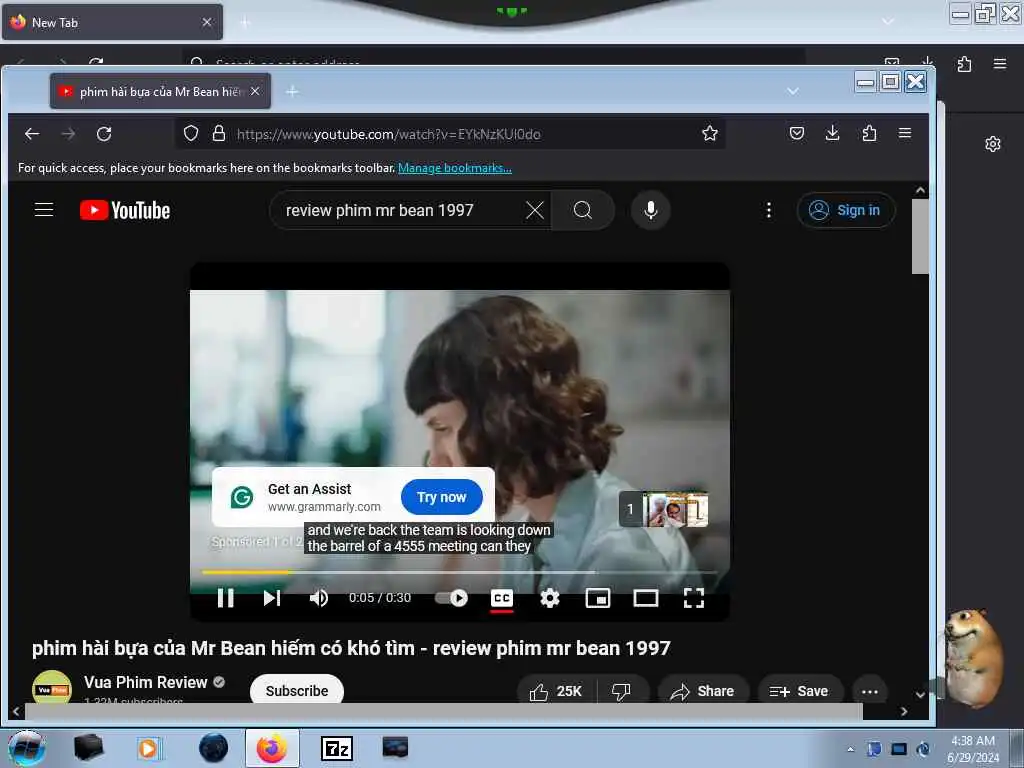Open Manage bookmarks link

455,168
